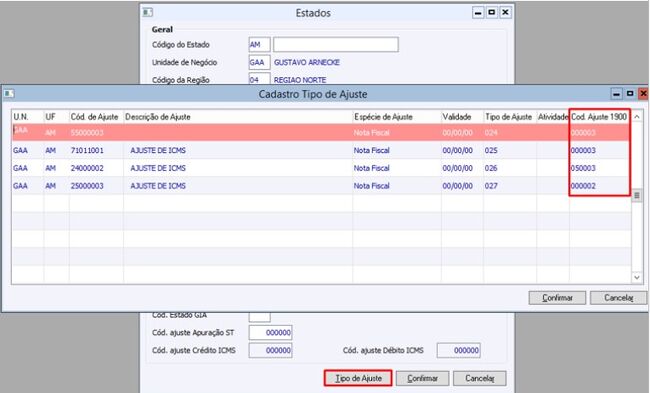The image size is (650, 393).
Task: Click the grid vertical scrollbar thumb
Action: pos(637,195)
